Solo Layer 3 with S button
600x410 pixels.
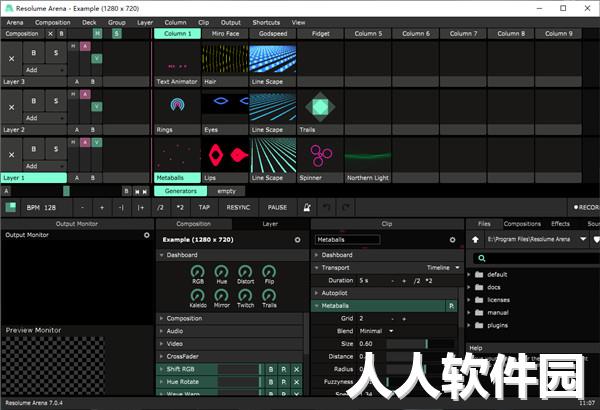[x=56, y=53]
